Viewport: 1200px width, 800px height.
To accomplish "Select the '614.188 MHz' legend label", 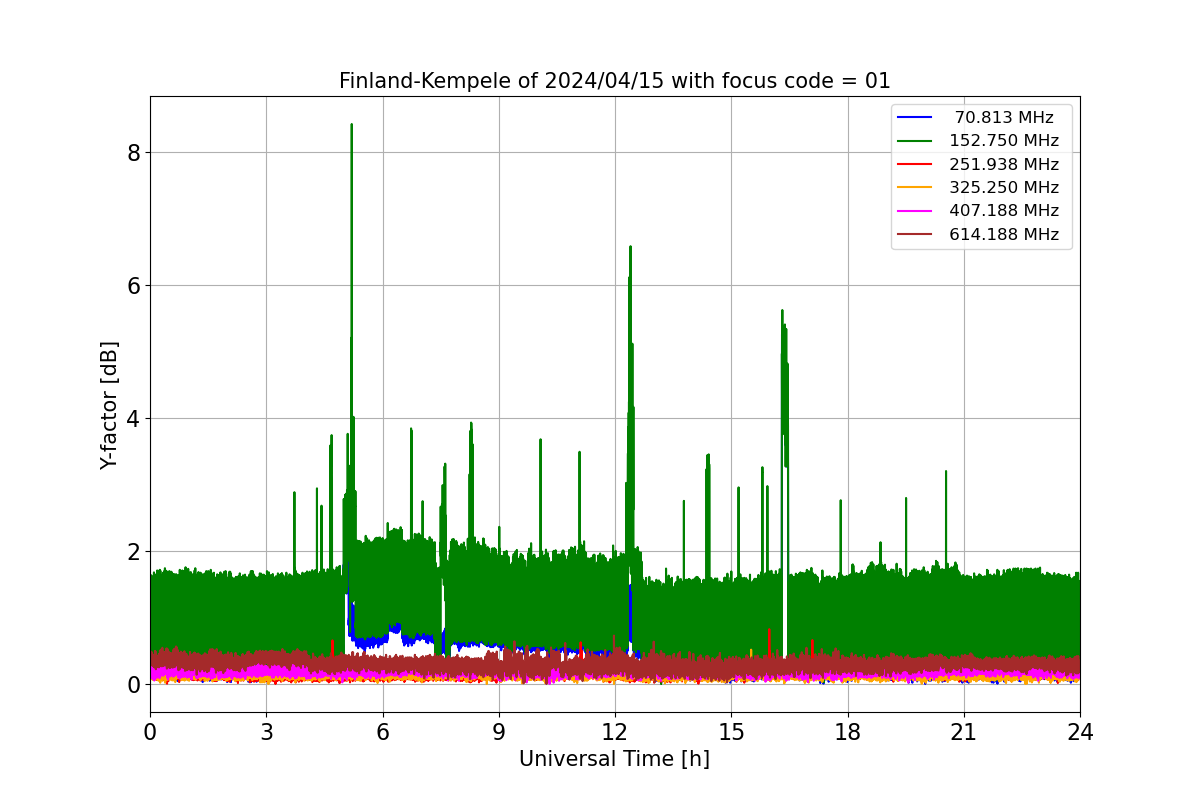I will click(x=1003, y=235).
